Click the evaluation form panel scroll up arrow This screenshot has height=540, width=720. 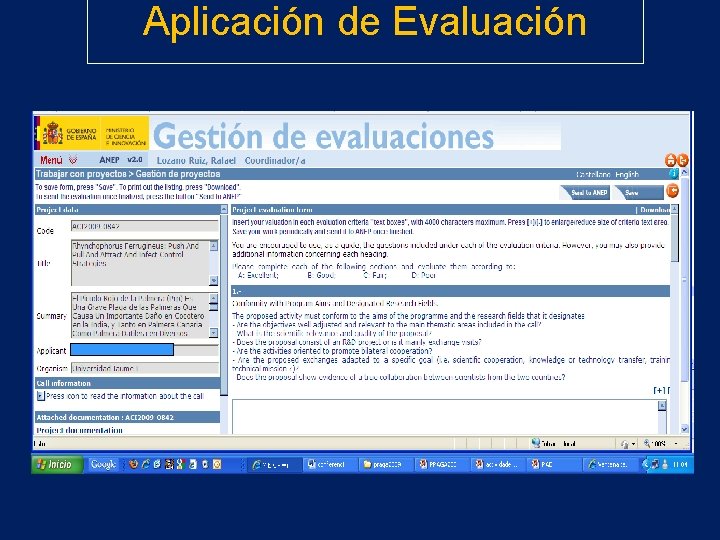coord(674,209)
